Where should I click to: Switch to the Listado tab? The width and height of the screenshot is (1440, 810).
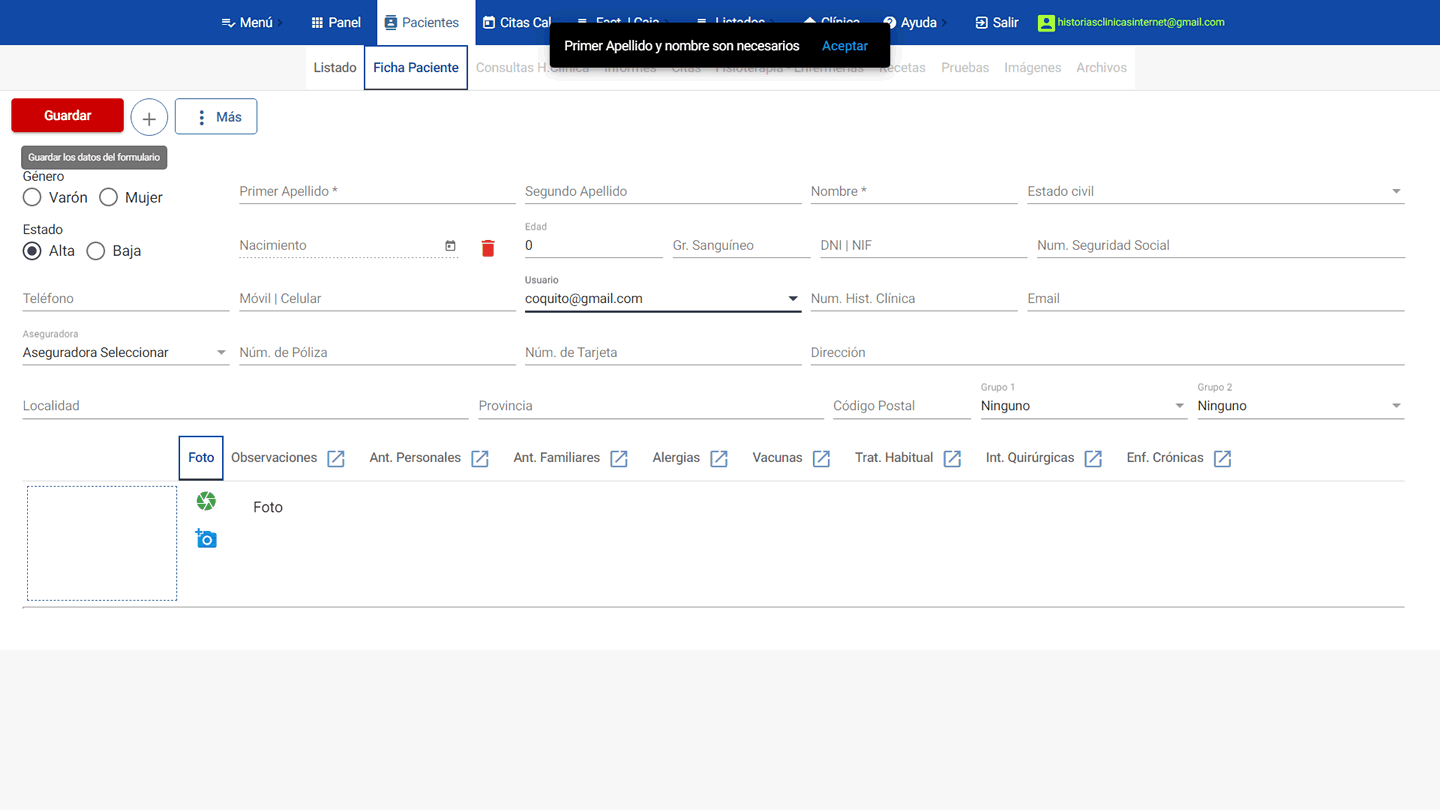click(335, 68)
